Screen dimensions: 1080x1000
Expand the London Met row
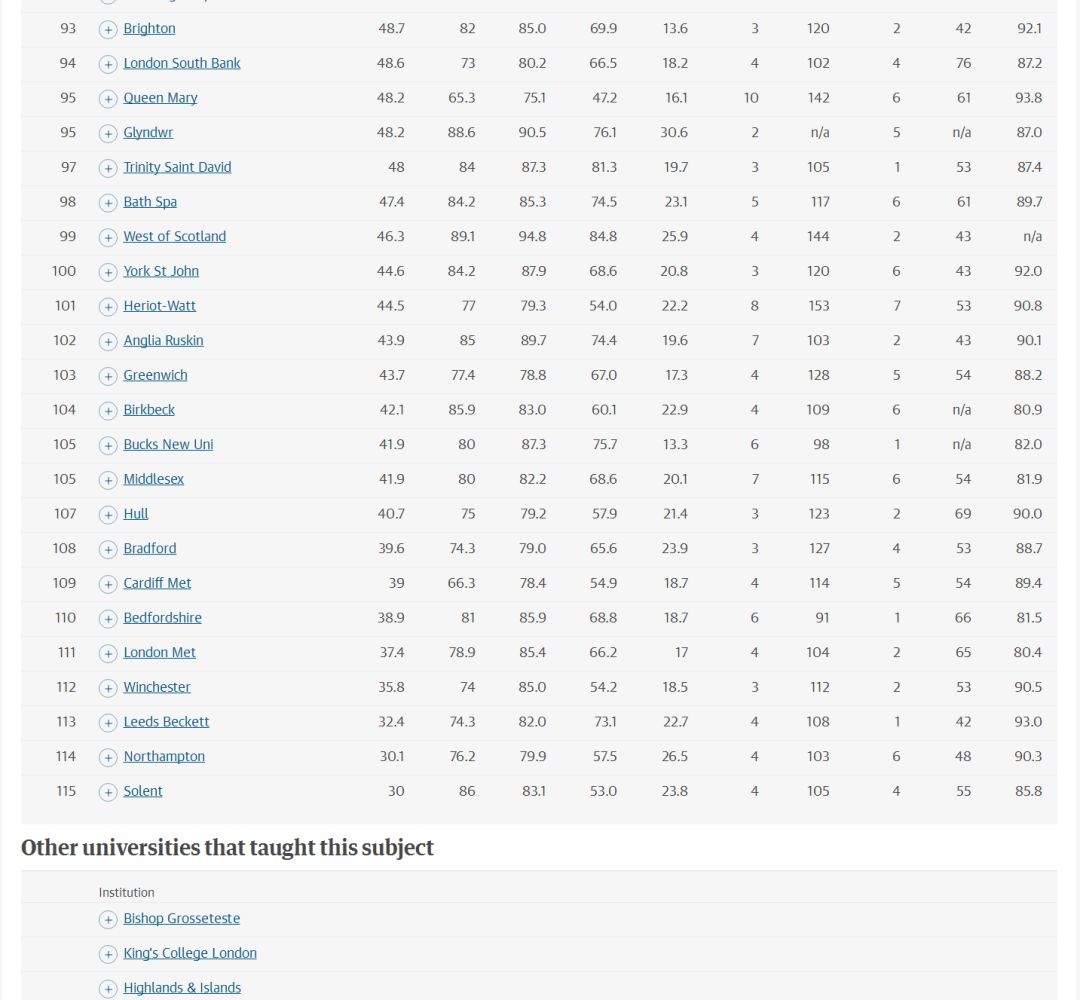tap(107, 654)
